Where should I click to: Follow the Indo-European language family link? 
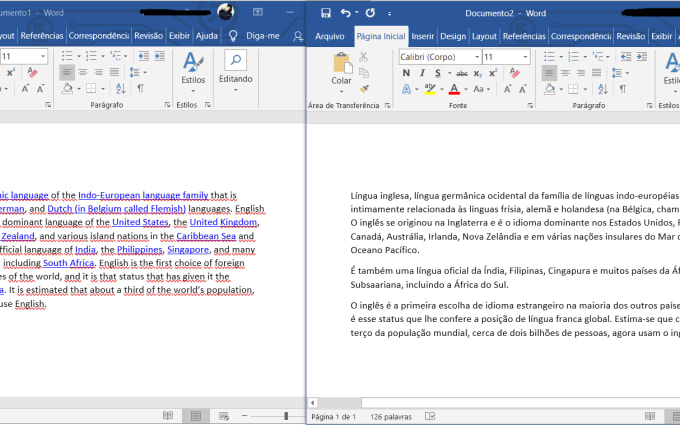coord(143,196)
